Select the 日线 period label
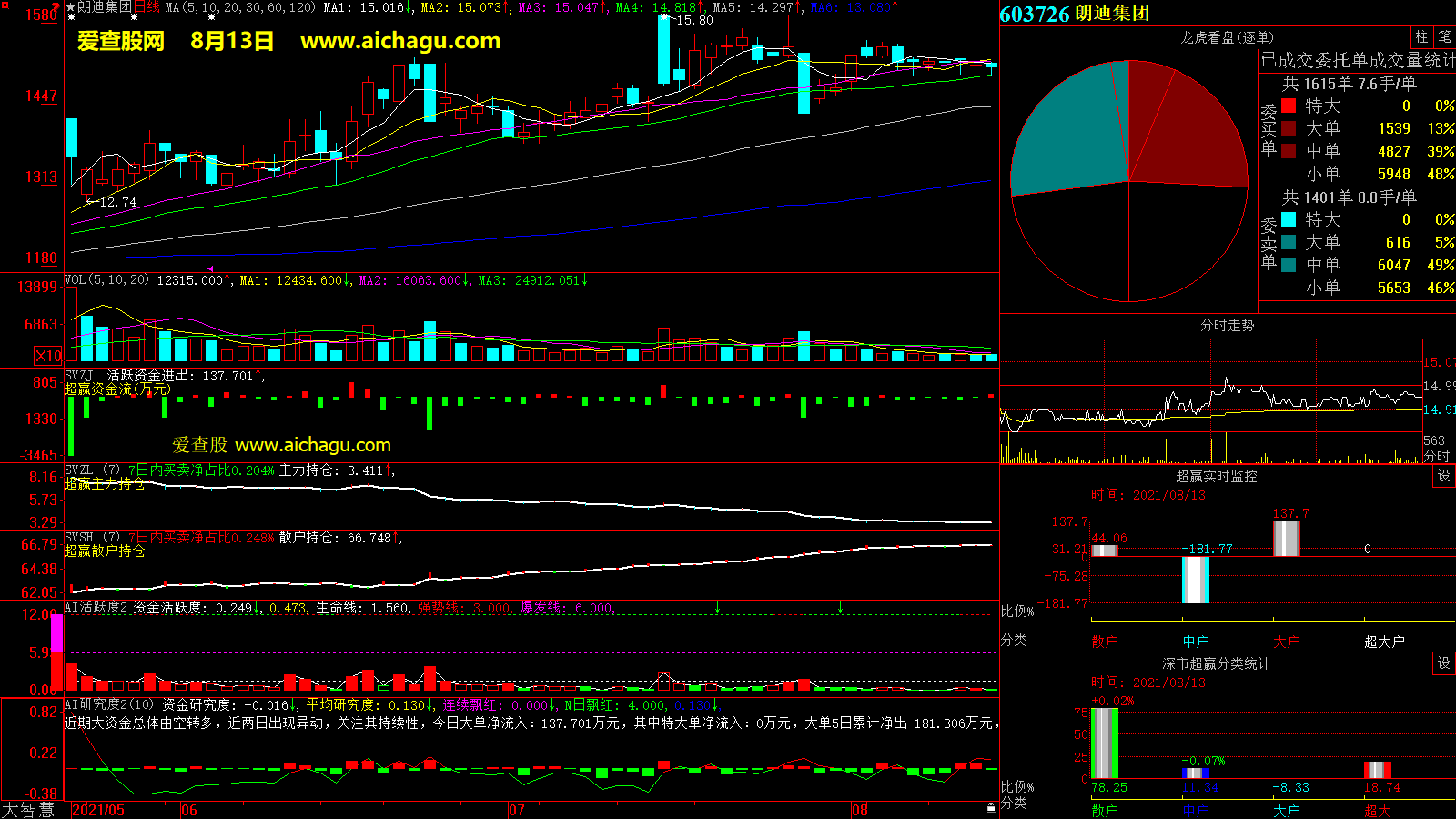Image resolution: width=1456 pixels, height=819 pixels. [147, 7]
